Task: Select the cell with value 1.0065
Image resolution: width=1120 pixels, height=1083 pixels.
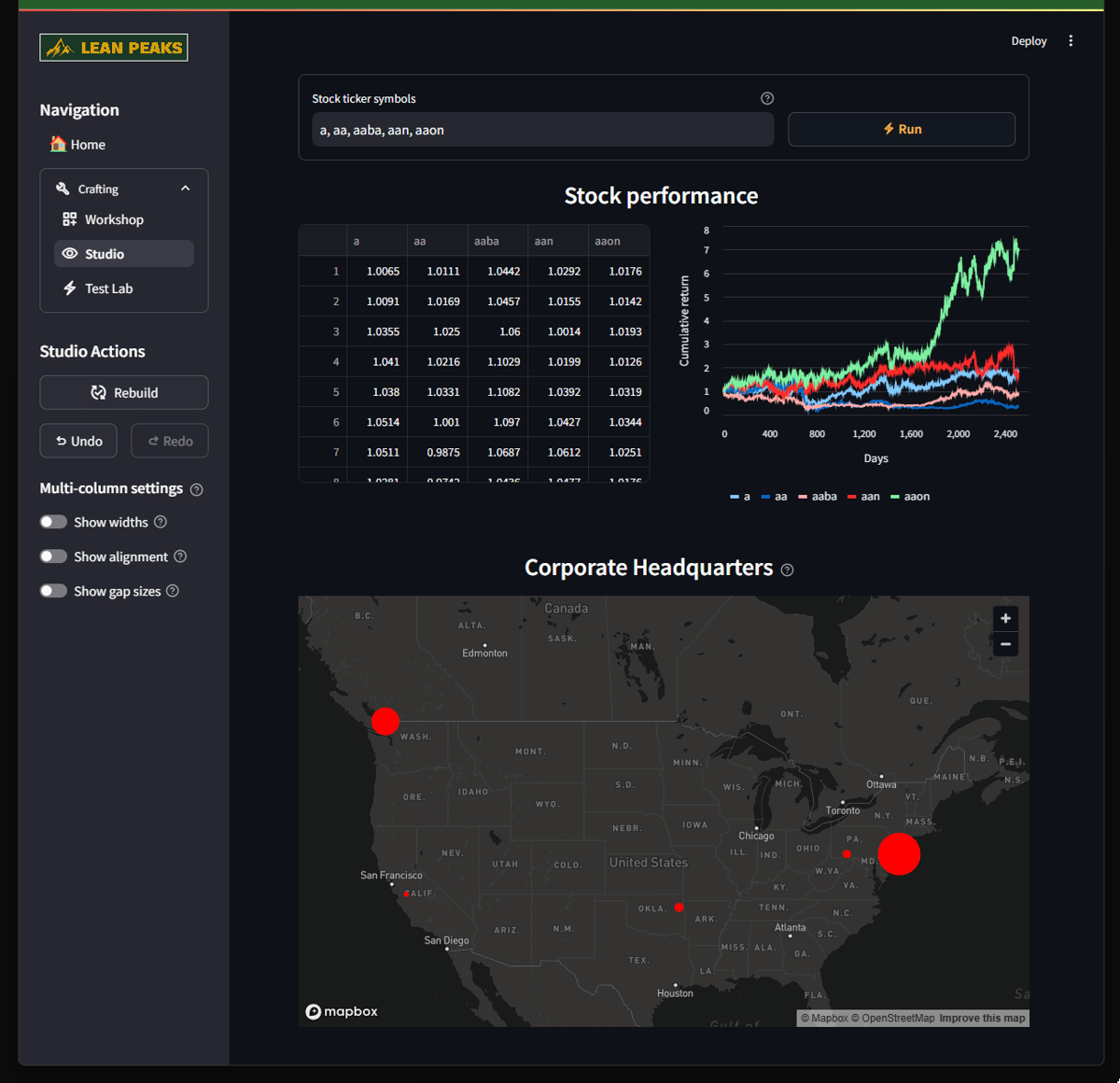Action: coord(376,272)
